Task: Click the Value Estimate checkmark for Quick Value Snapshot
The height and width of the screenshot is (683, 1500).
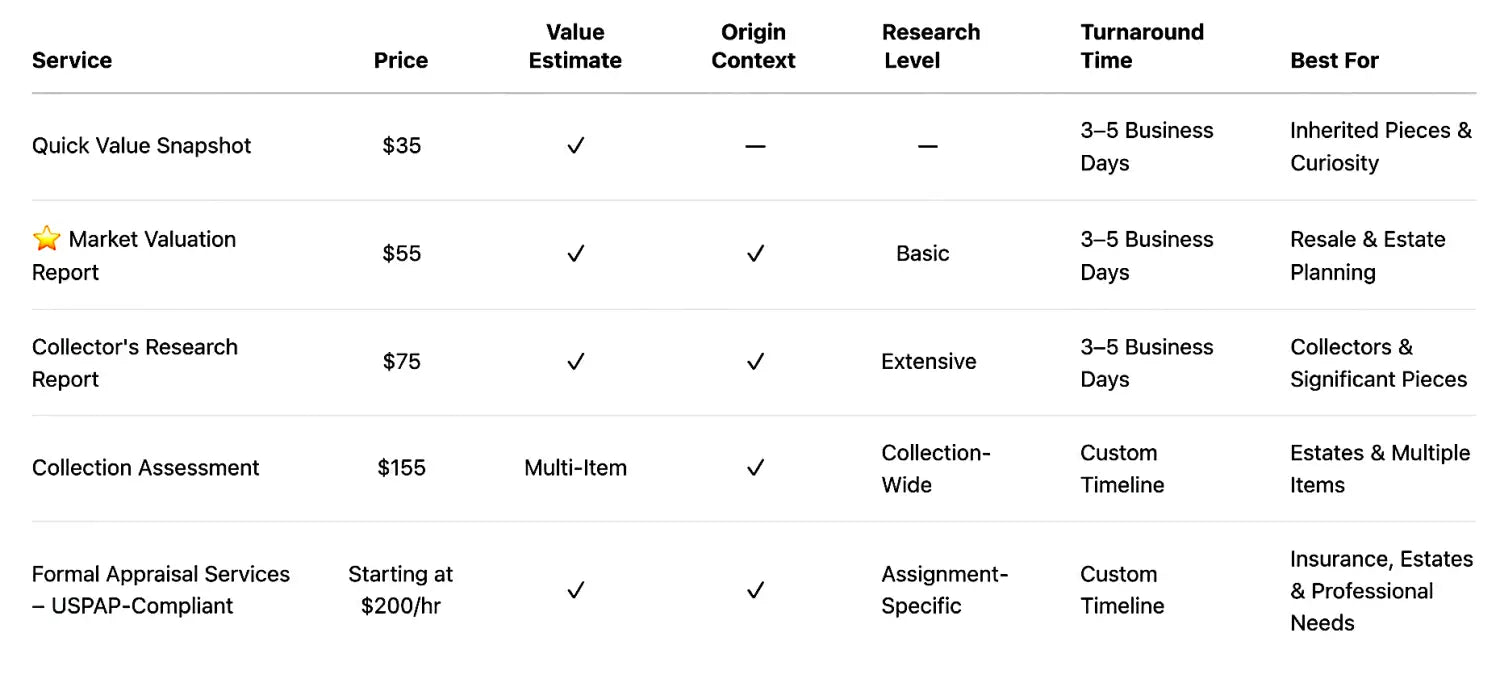Action: click(575, 146)
